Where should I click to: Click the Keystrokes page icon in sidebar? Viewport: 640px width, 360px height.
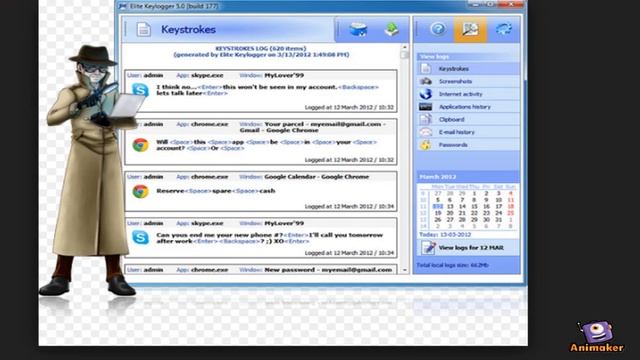point(426,69)
